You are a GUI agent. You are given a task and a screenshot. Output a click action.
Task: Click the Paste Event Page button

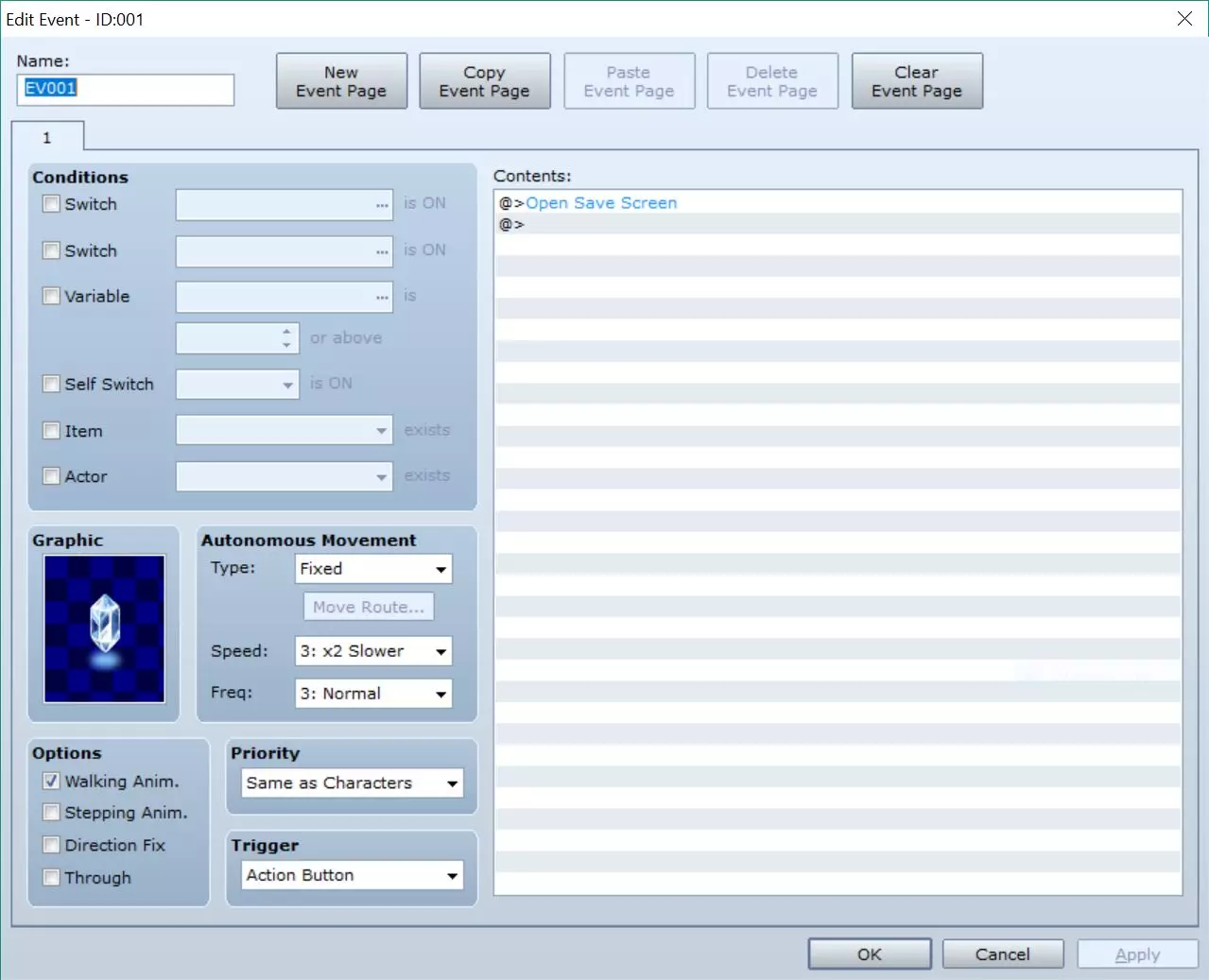(630, 81)
